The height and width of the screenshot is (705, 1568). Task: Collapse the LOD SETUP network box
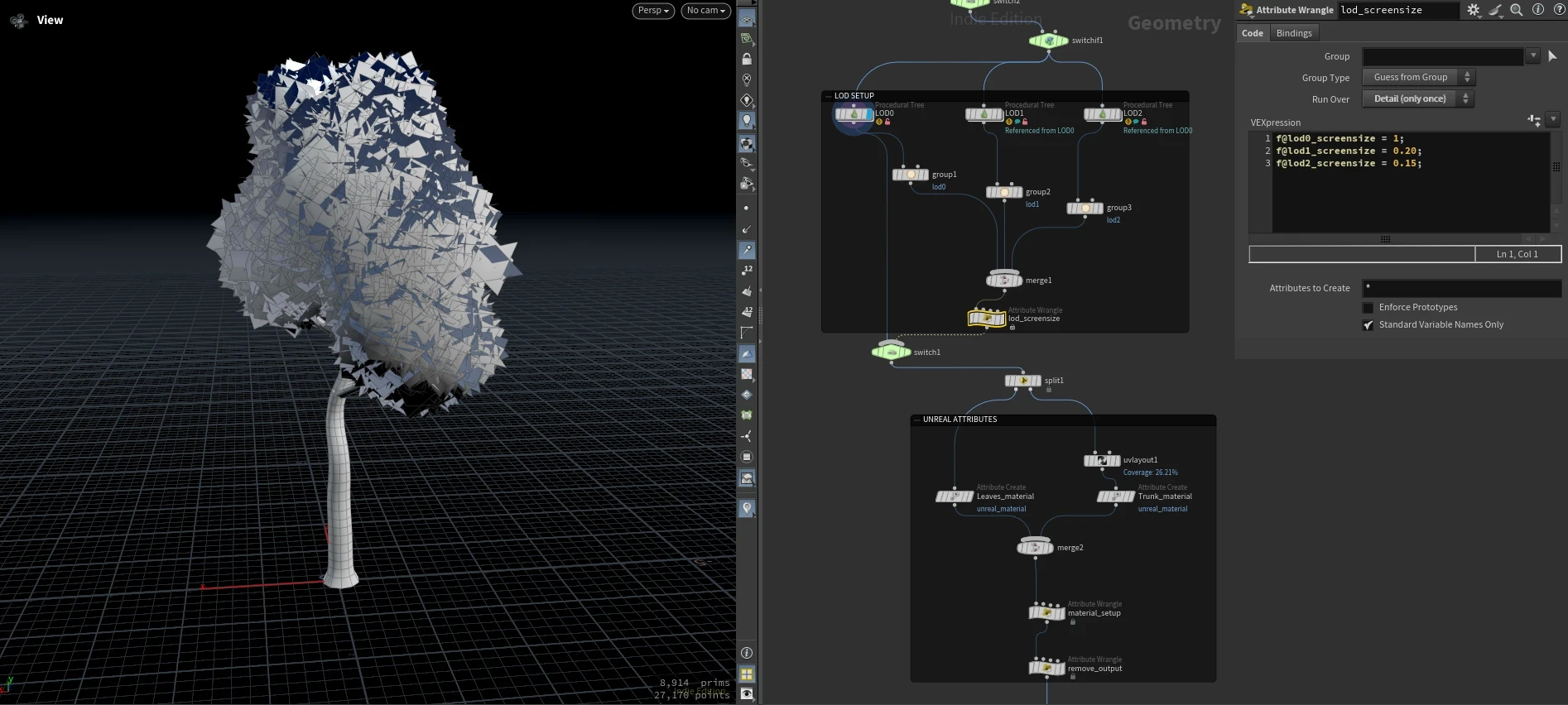click(828, 96)
